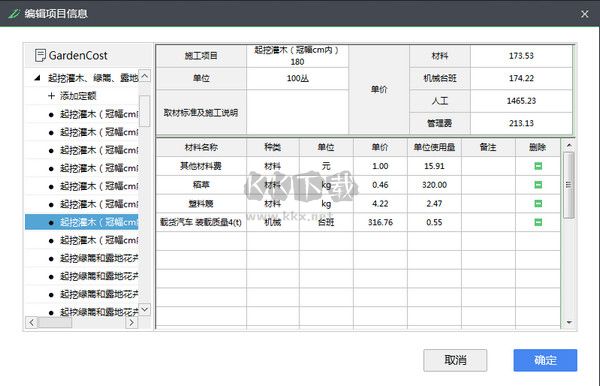Click delete icon for 塑料膜 row

point(538,204)
